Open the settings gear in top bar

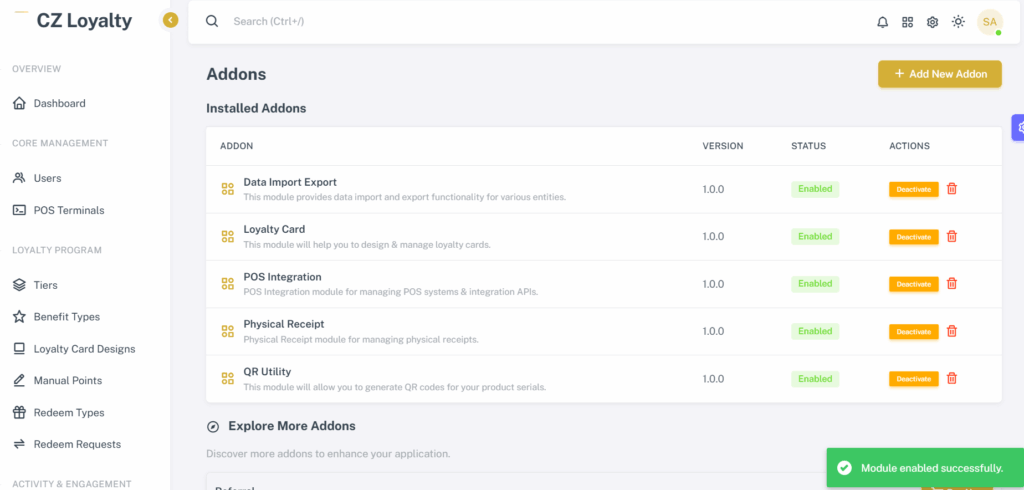click(933, 22)
